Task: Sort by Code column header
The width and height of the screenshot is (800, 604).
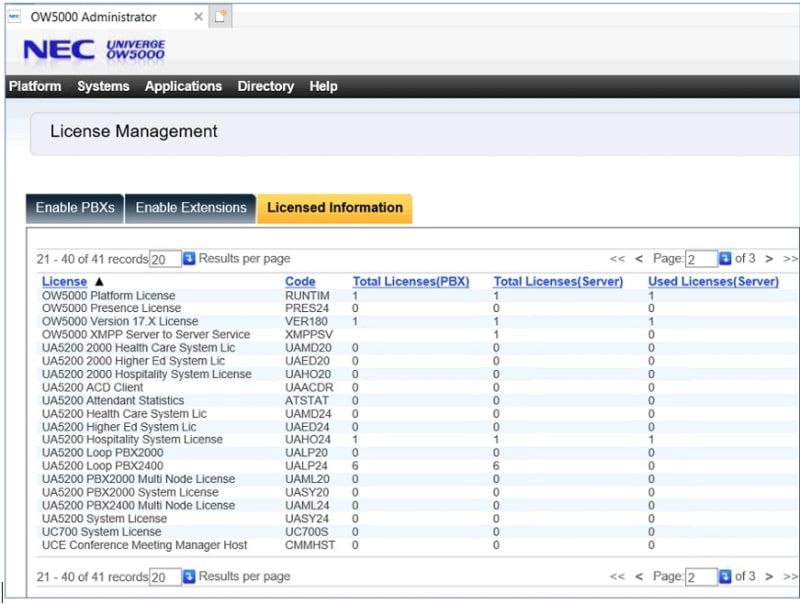Action: (300, 282)
